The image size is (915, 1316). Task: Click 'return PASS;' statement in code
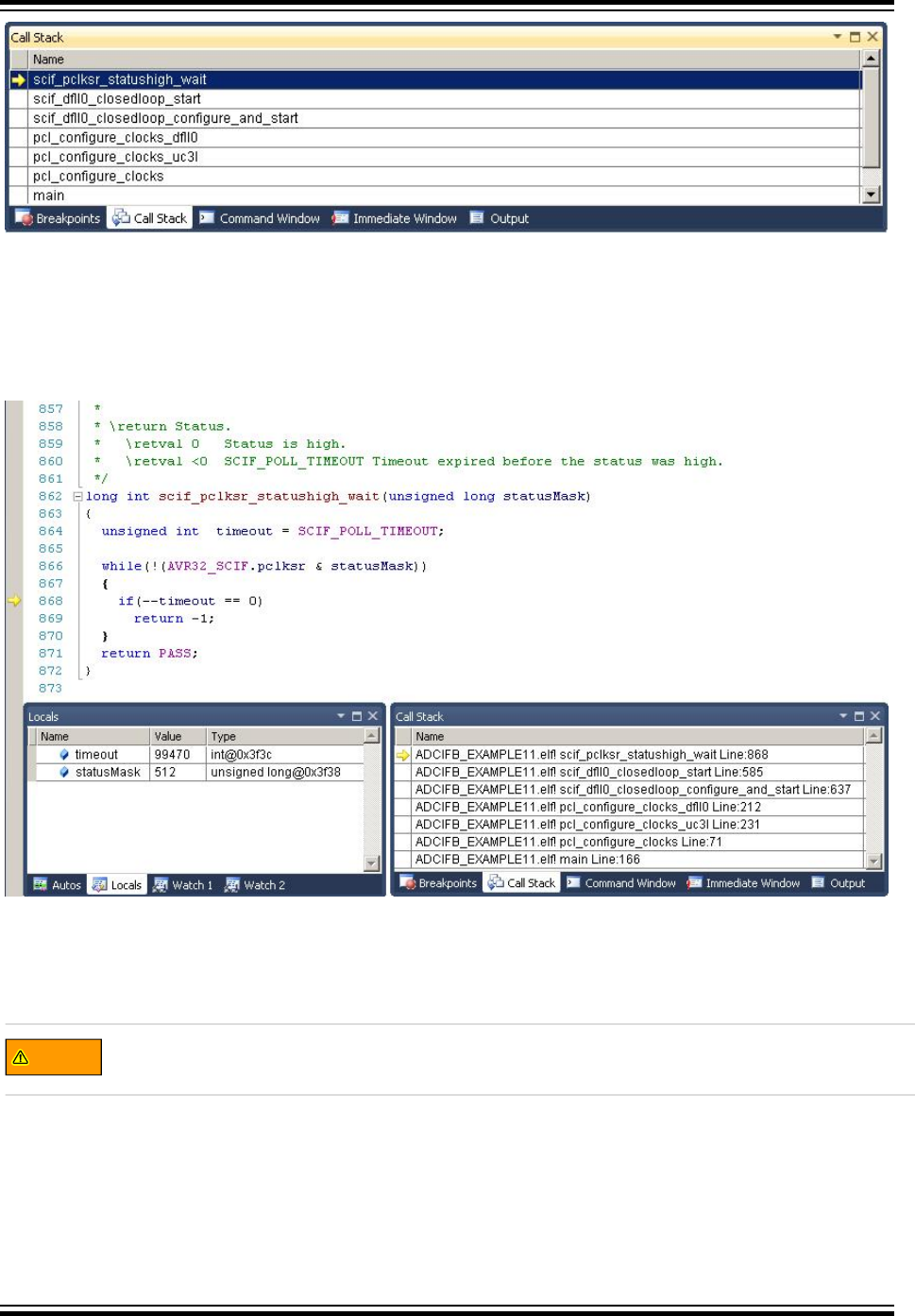tap(150, 653)
